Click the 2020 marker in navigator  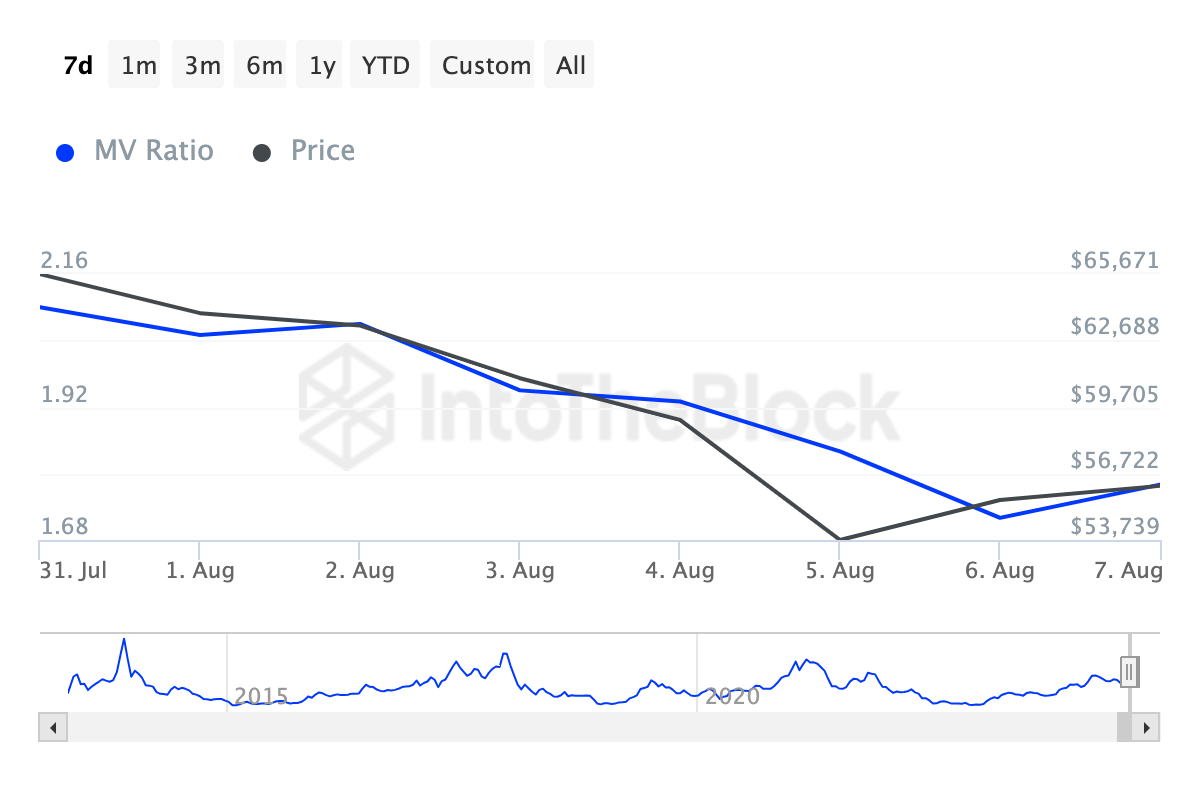tap(732, 696)
